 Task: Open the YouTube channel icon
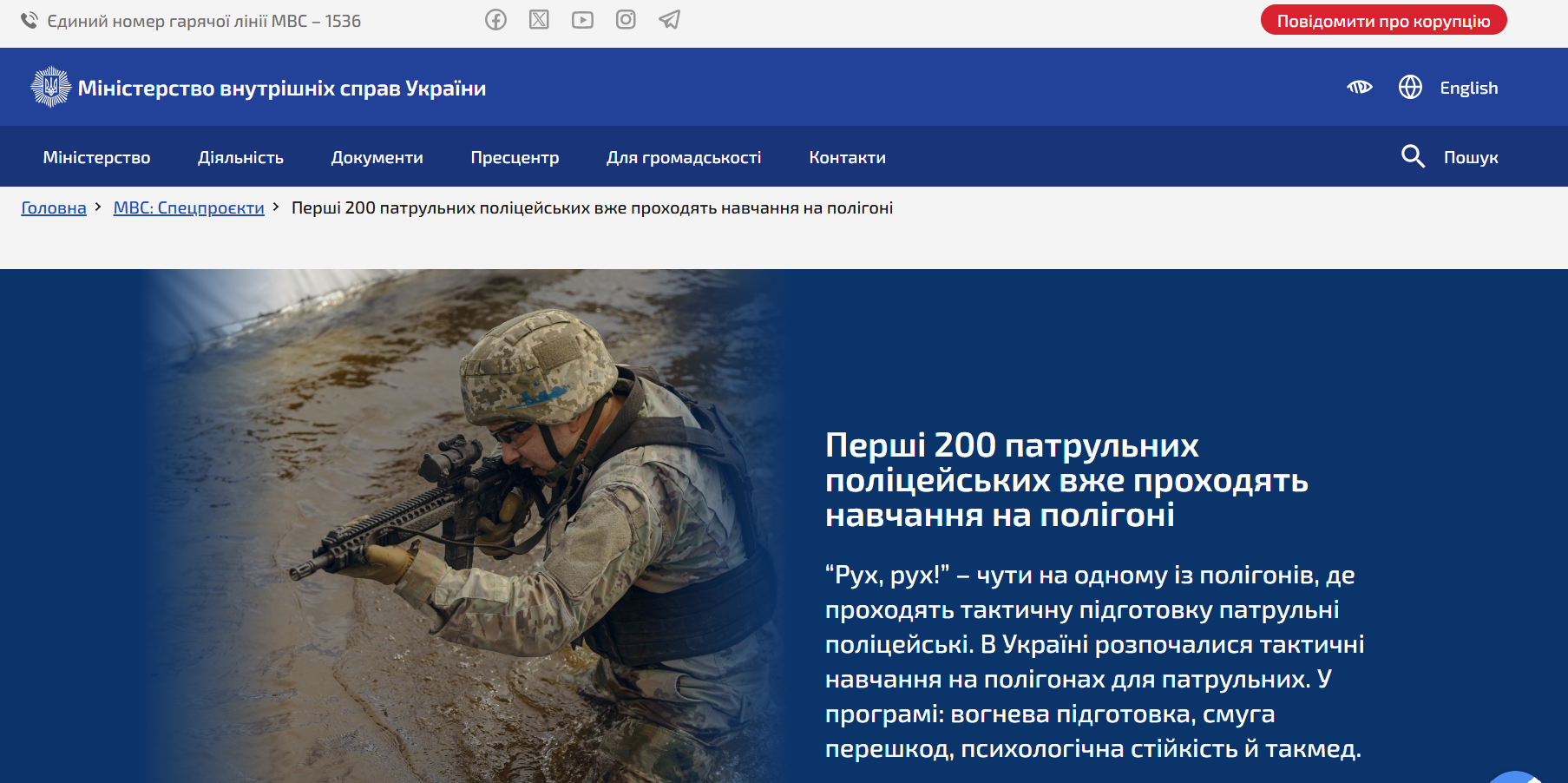coord(582,19)
